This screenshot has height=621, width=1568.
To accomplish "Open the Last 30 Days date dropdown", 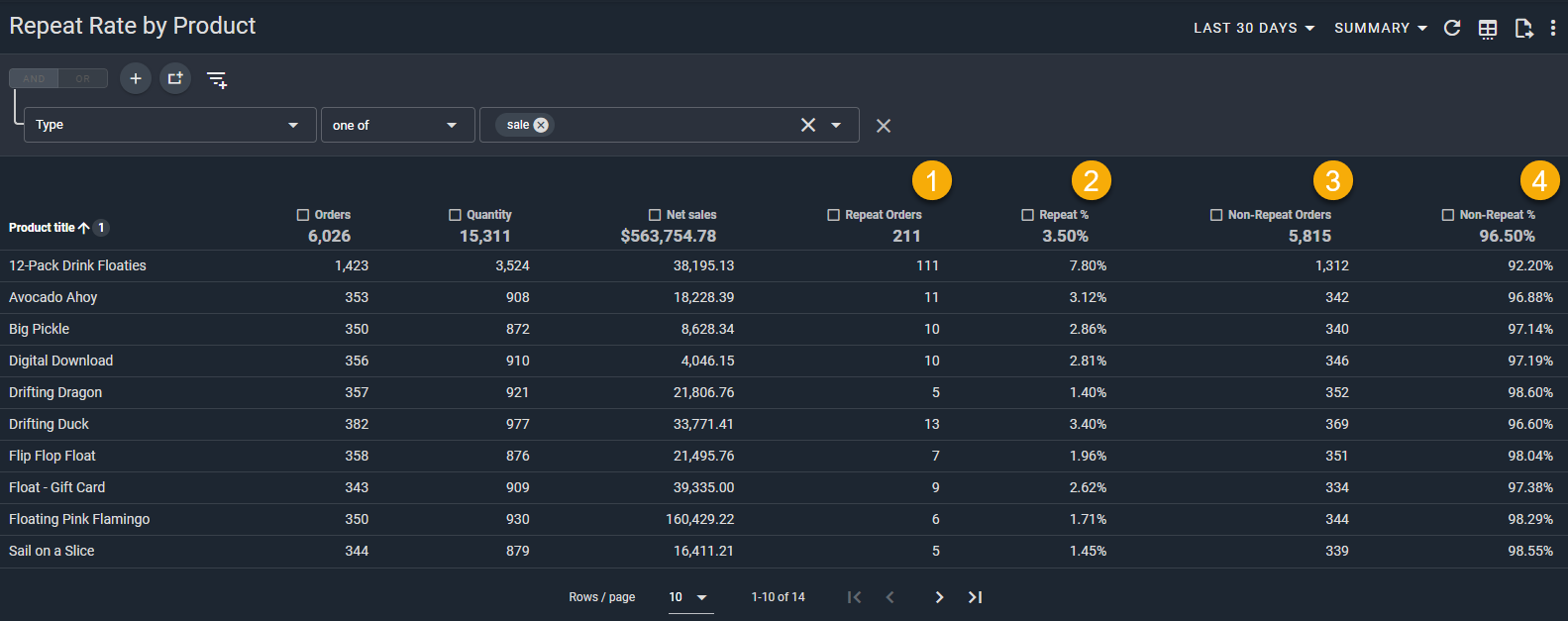I will pos(1254,28).
